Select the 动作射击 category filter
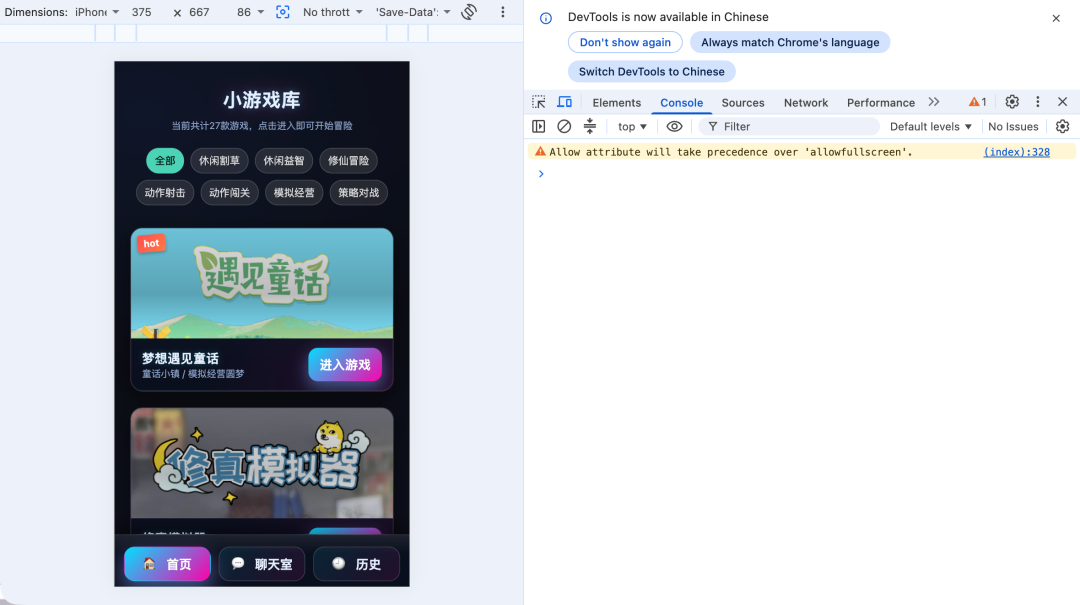This screenshot has width=1080, height=605. [165, 193]
